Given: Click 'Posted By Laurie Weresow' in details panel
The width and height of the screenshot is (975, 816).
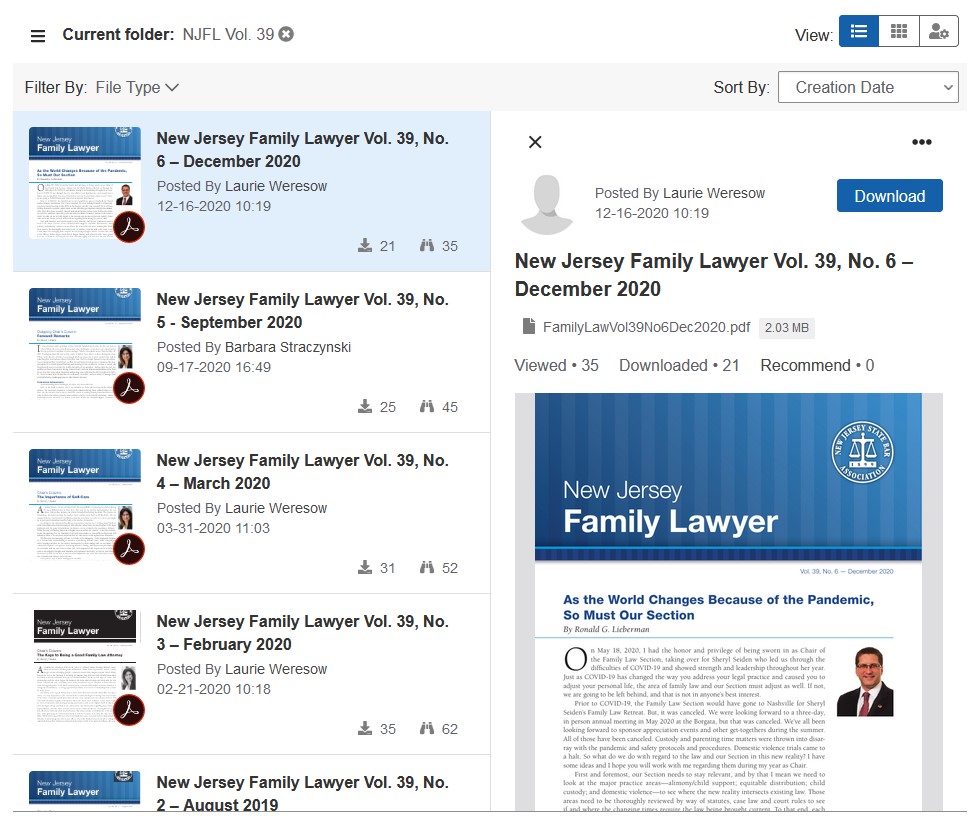Looking at the screenshot, I should 680,193.
